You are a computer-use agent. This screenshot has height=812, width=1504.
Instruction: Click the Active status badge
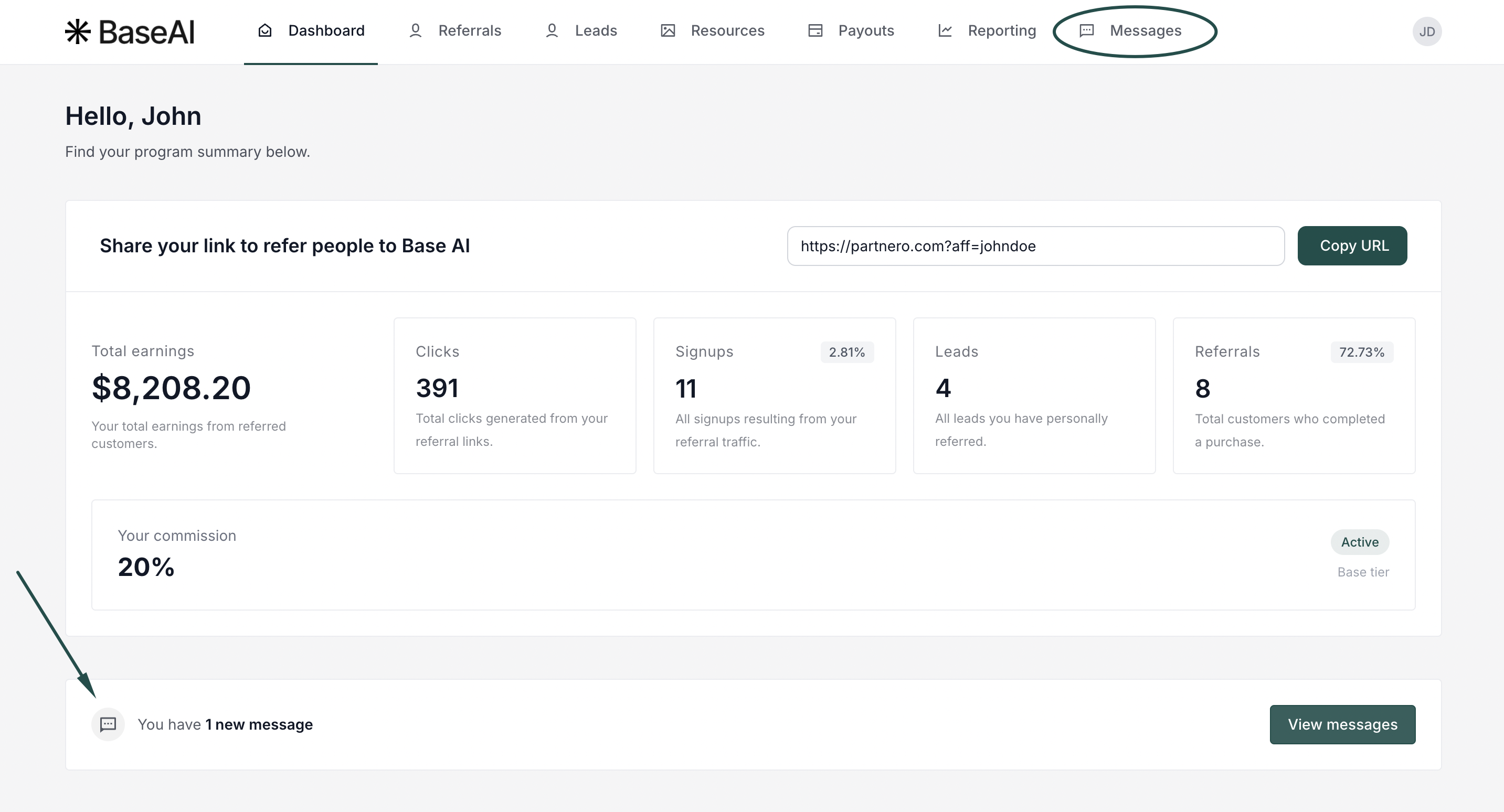1359,542
